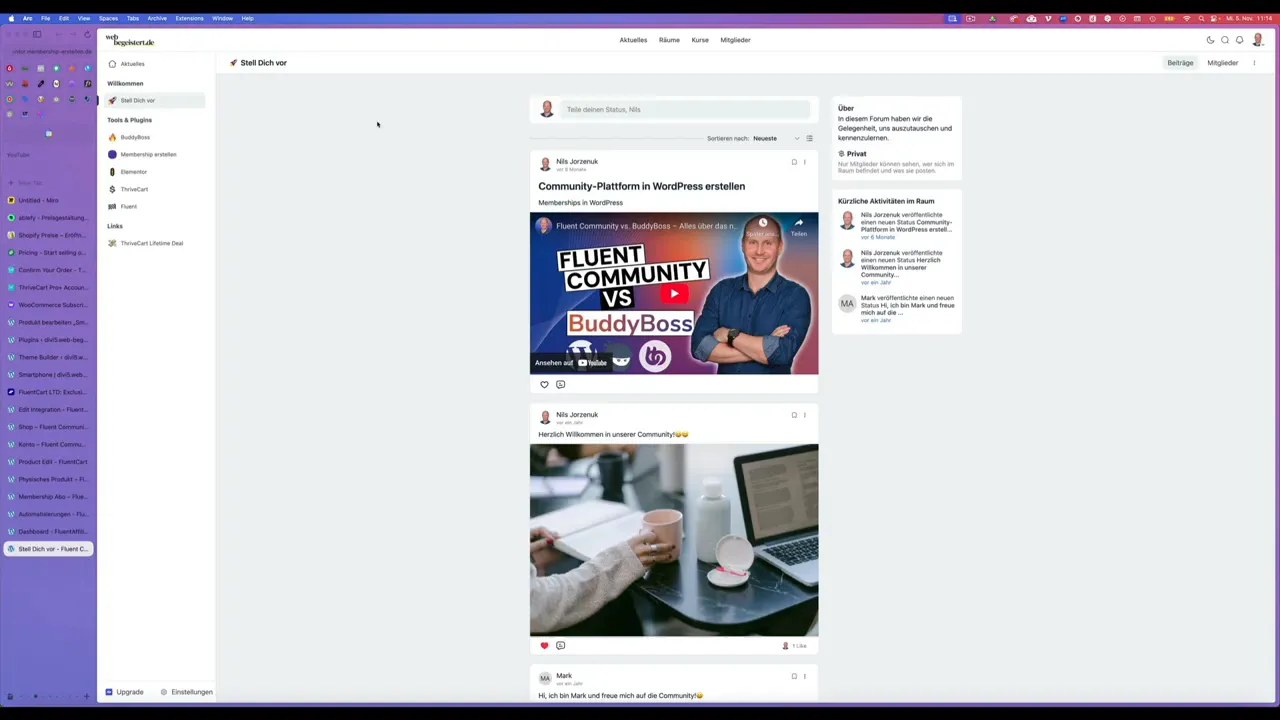Switch to the Beiträge tab
Screen dimensions: 1280x720
(1180, 63)
